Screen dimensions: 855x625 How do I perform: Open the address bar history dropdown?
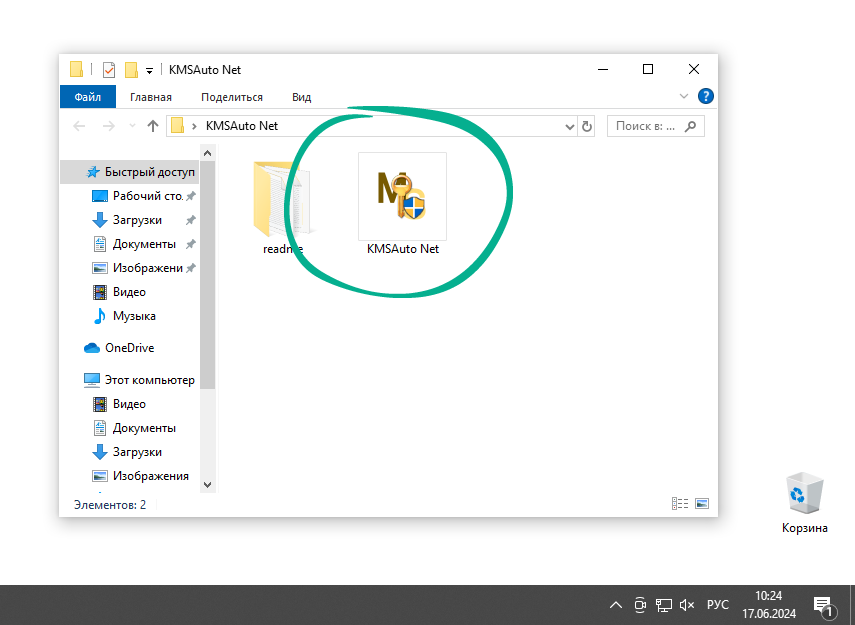pyautogui.click(x=570, y=127)
